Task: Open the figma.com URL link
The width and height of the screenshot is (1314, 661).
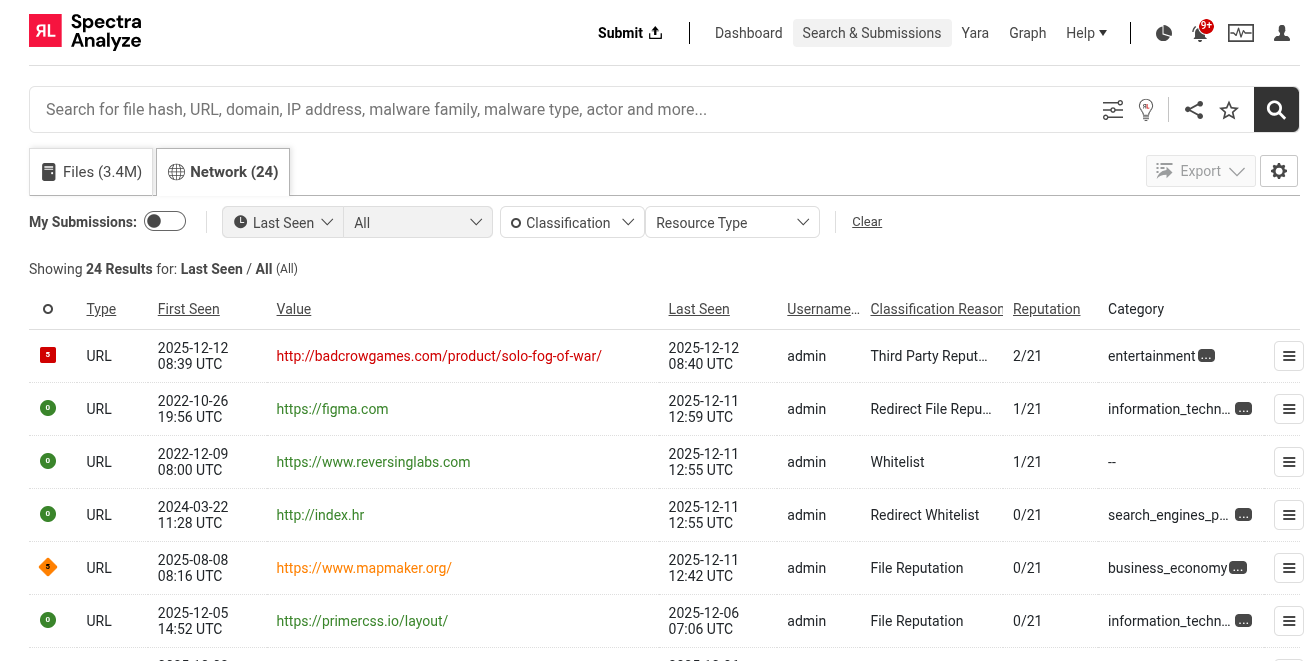Action: (332, 408)
